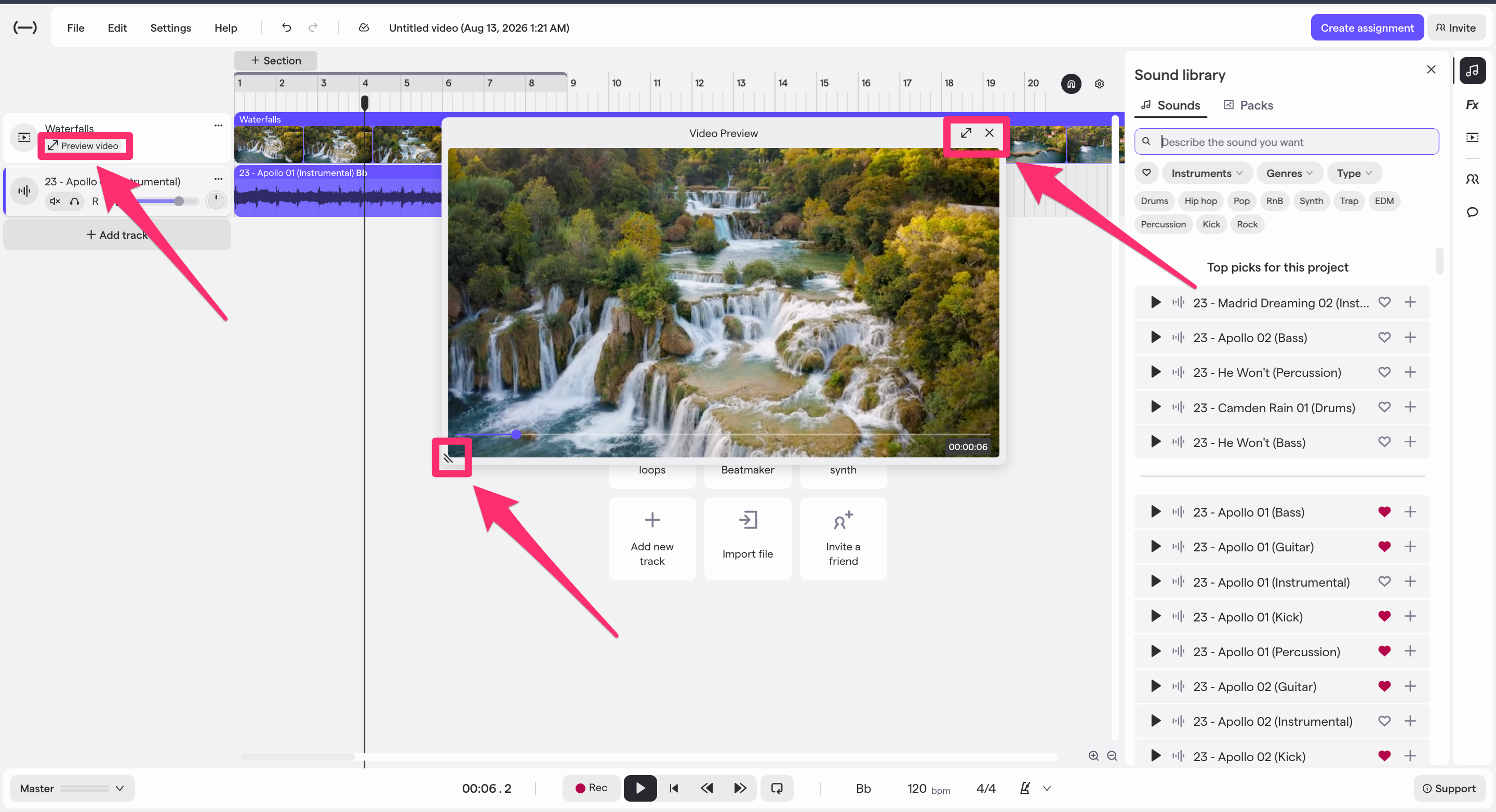Viewport: 1496px width, 812px height.
Task: Zoom out of the timeline
Action: coord(1112,755)
